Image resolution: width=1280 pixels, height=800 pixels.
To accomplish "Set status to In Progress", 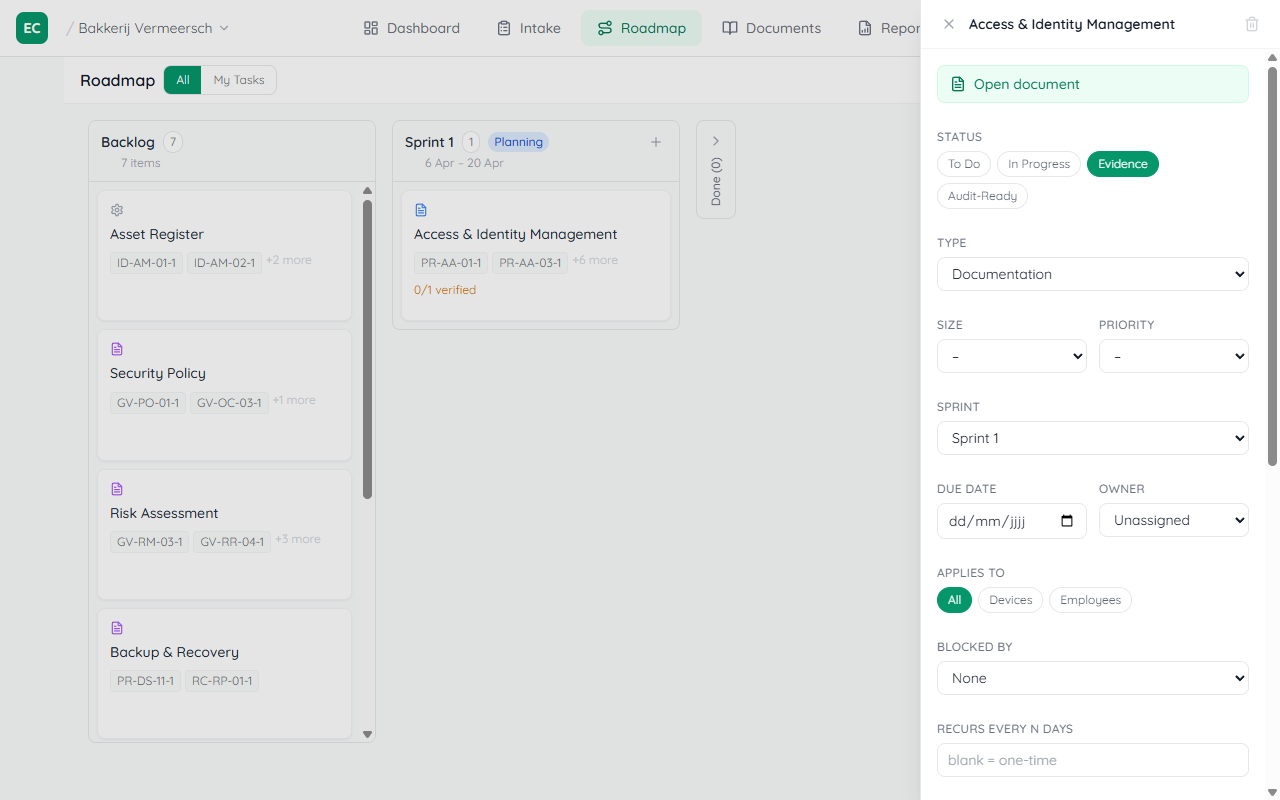I will 1038,164.
